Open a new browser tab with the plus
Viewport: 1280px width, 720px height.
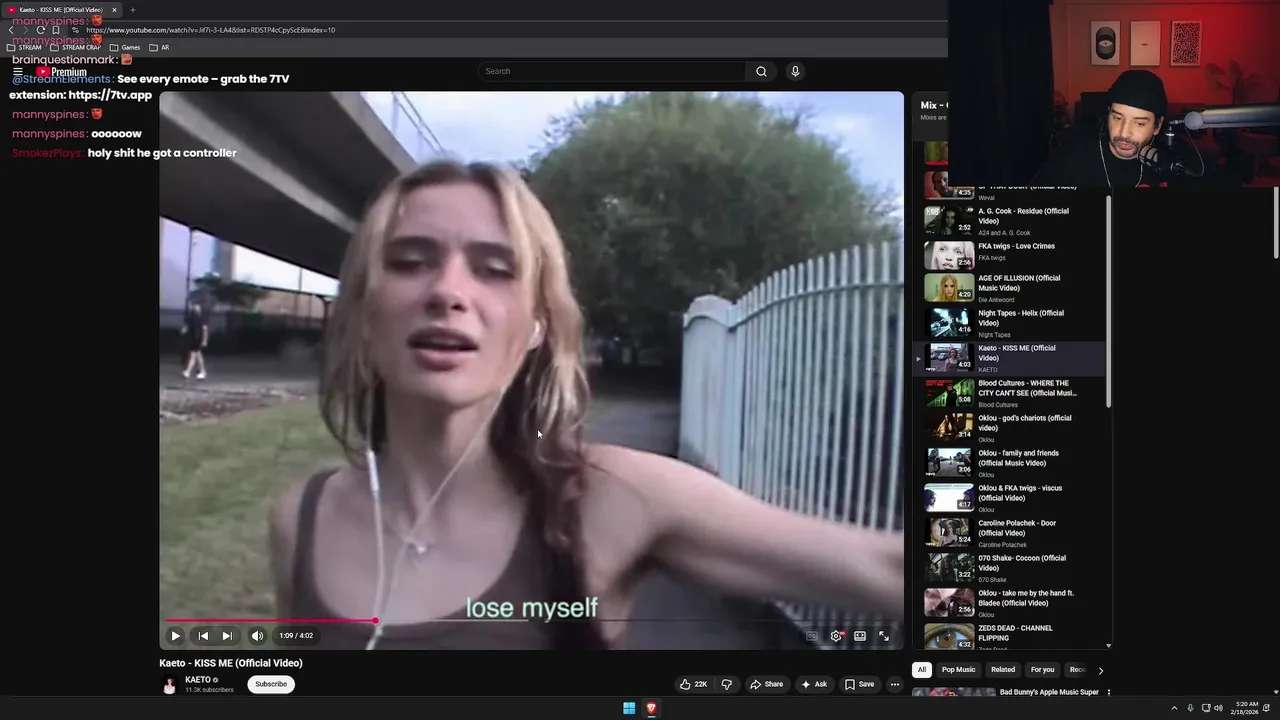pyautogui.click(x=132, y=10)
